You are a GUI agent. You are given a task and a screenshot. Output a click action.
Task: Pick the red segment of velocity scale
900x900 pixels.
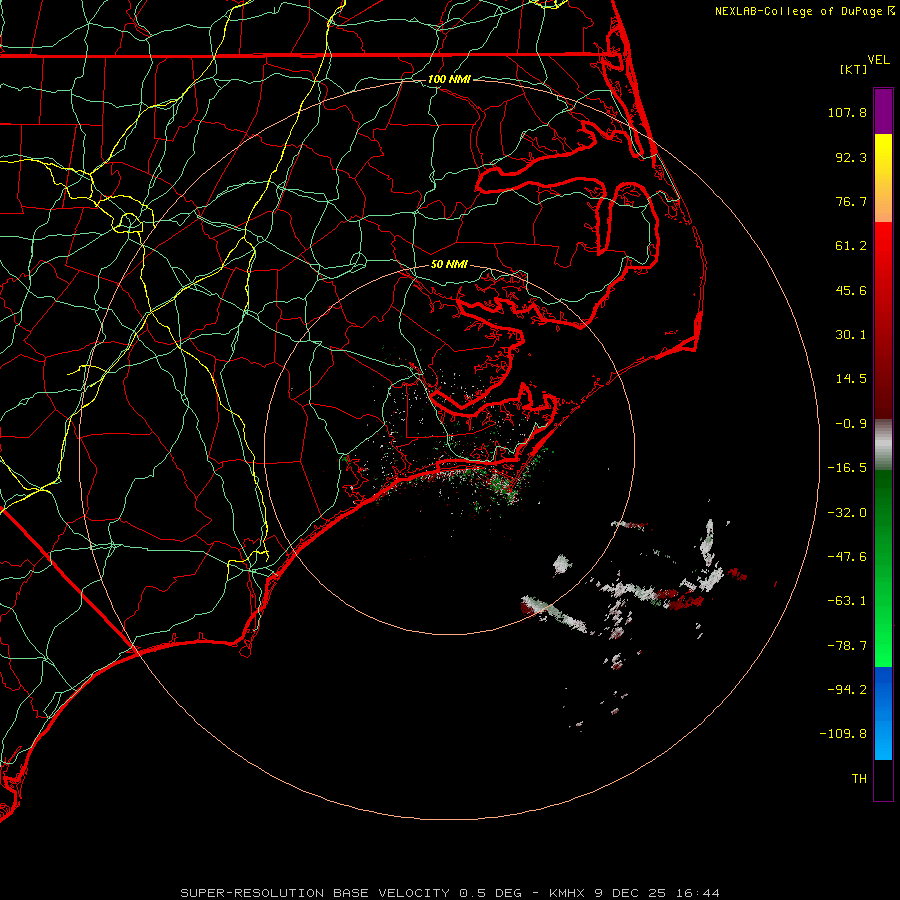coord(883,320)
